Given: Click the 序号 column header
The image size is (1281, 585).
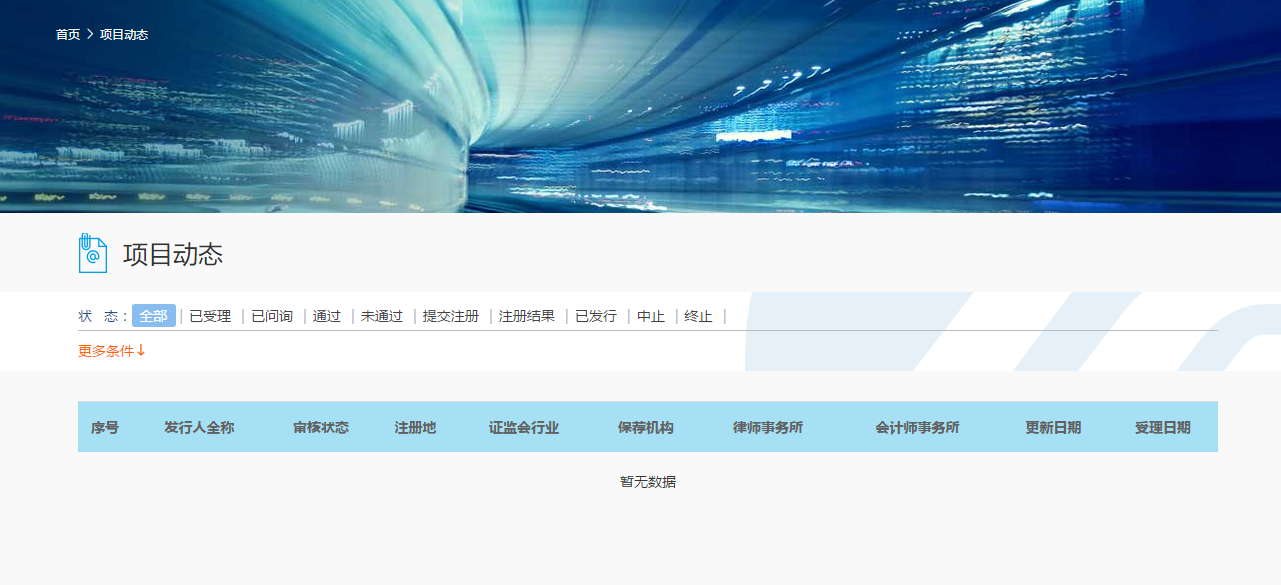Looking at the screenshot, I should point(105,427).
